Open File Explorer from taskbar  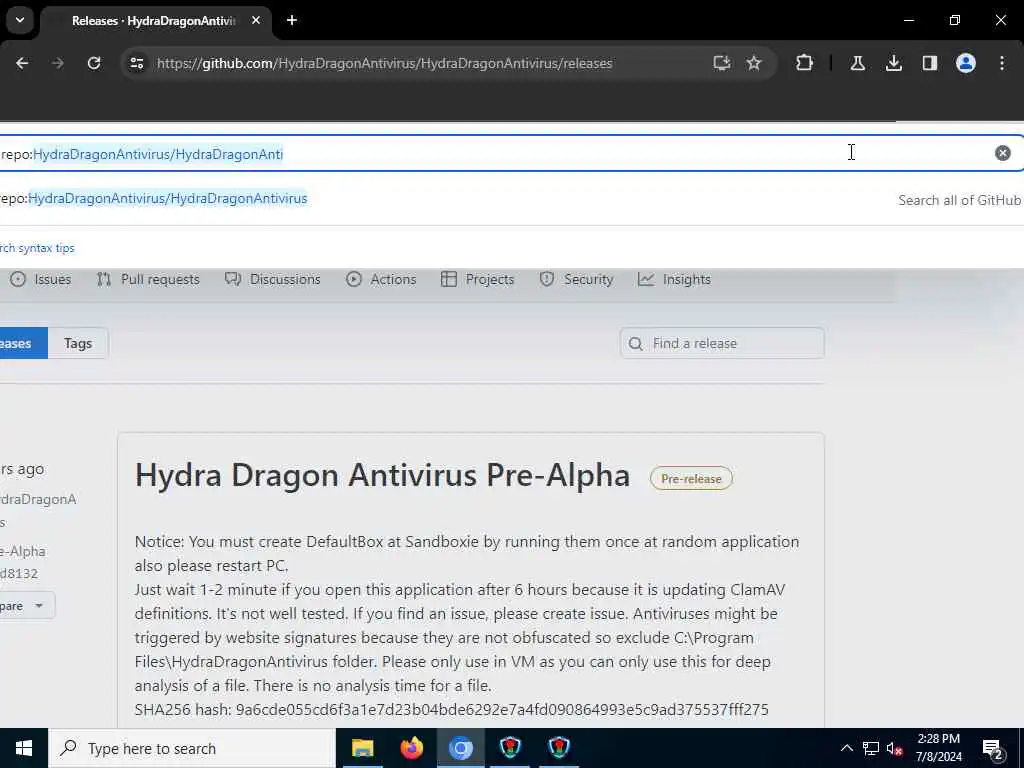click(x=362, y=748)
